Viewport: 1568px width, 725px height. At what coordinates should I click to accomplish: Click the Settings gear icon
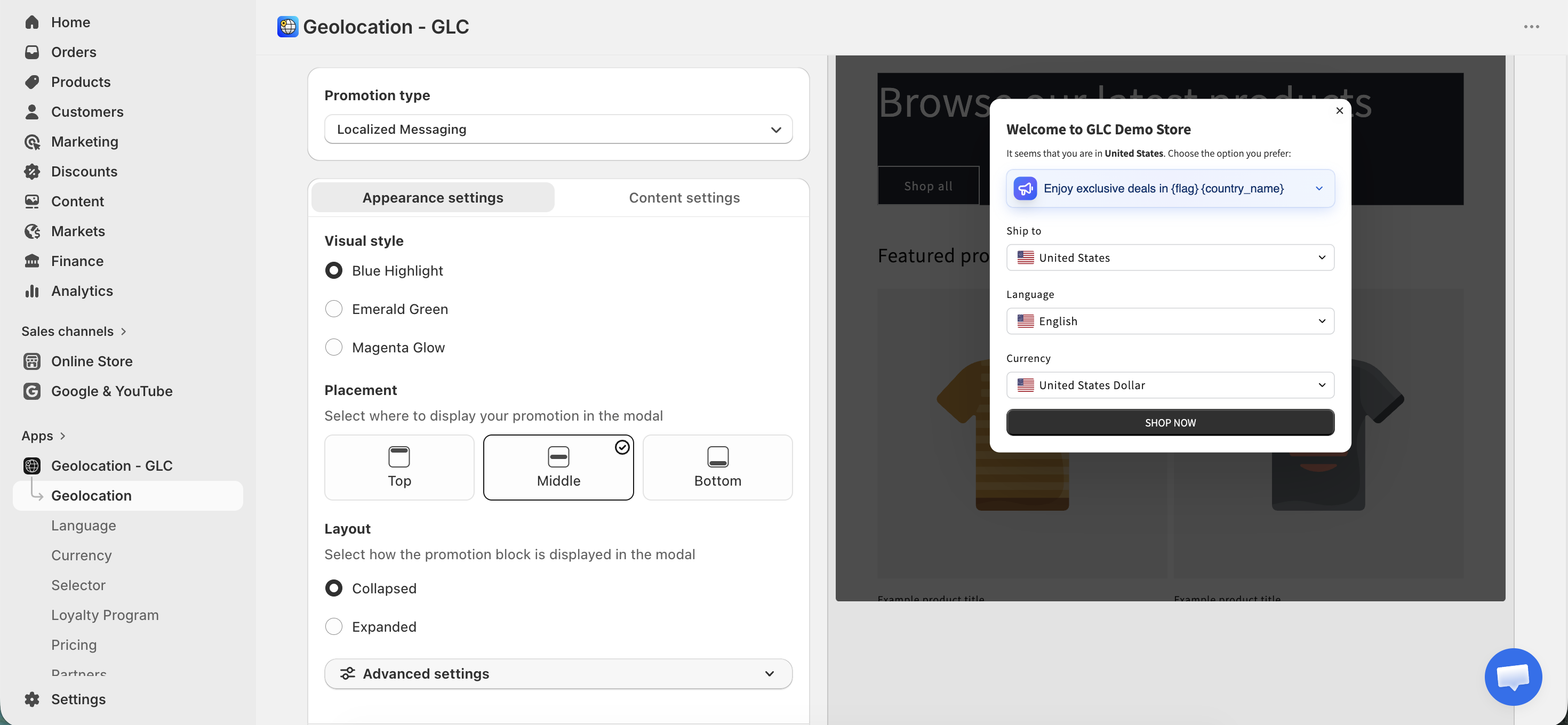click(31, 699)
